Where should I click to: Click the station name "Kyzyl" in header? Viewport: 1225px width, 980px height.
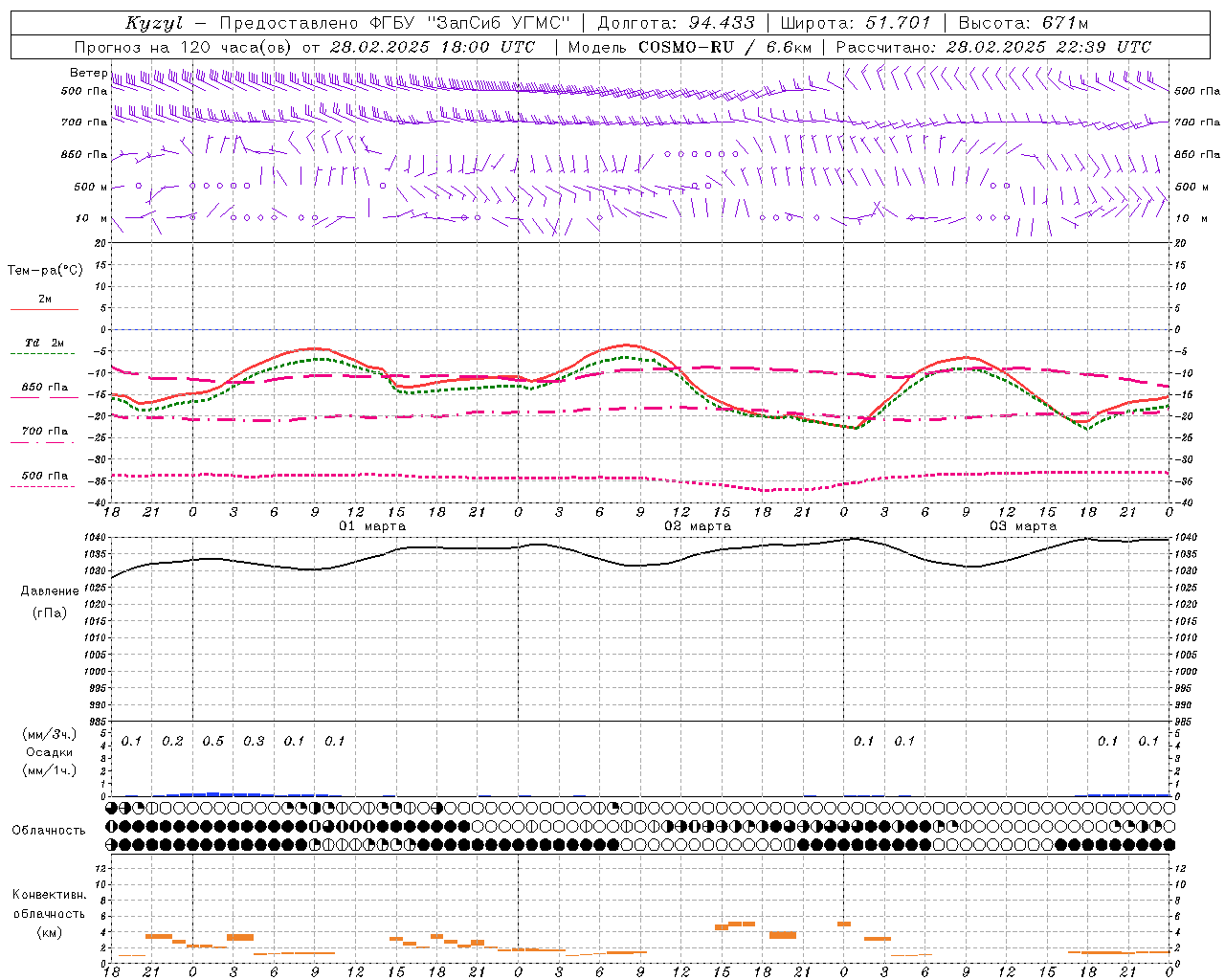click(154, 23)
